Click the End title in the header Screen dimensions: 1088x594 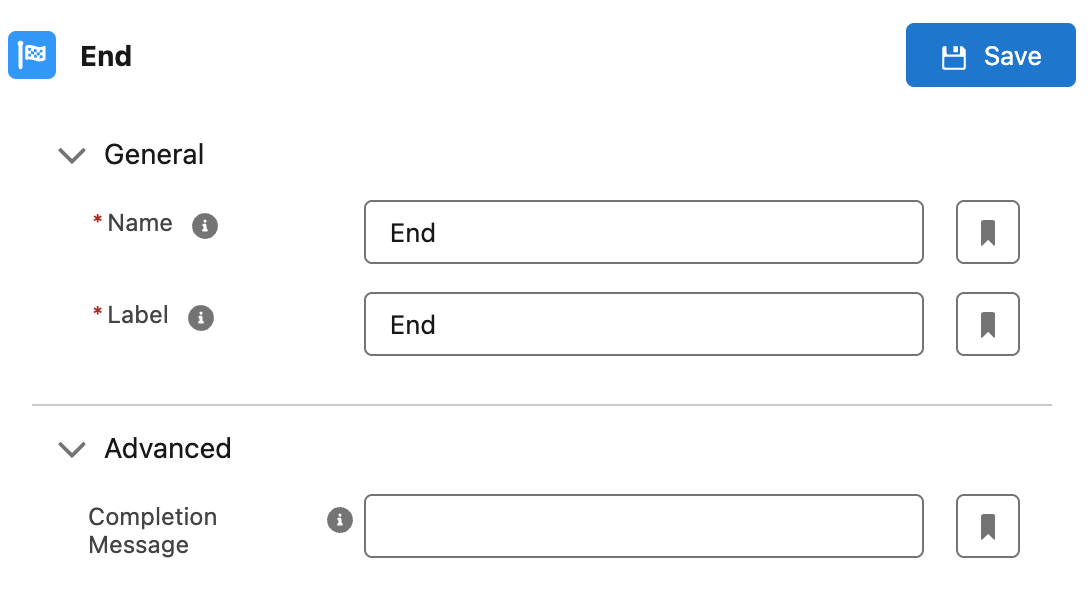pos(106,56)
